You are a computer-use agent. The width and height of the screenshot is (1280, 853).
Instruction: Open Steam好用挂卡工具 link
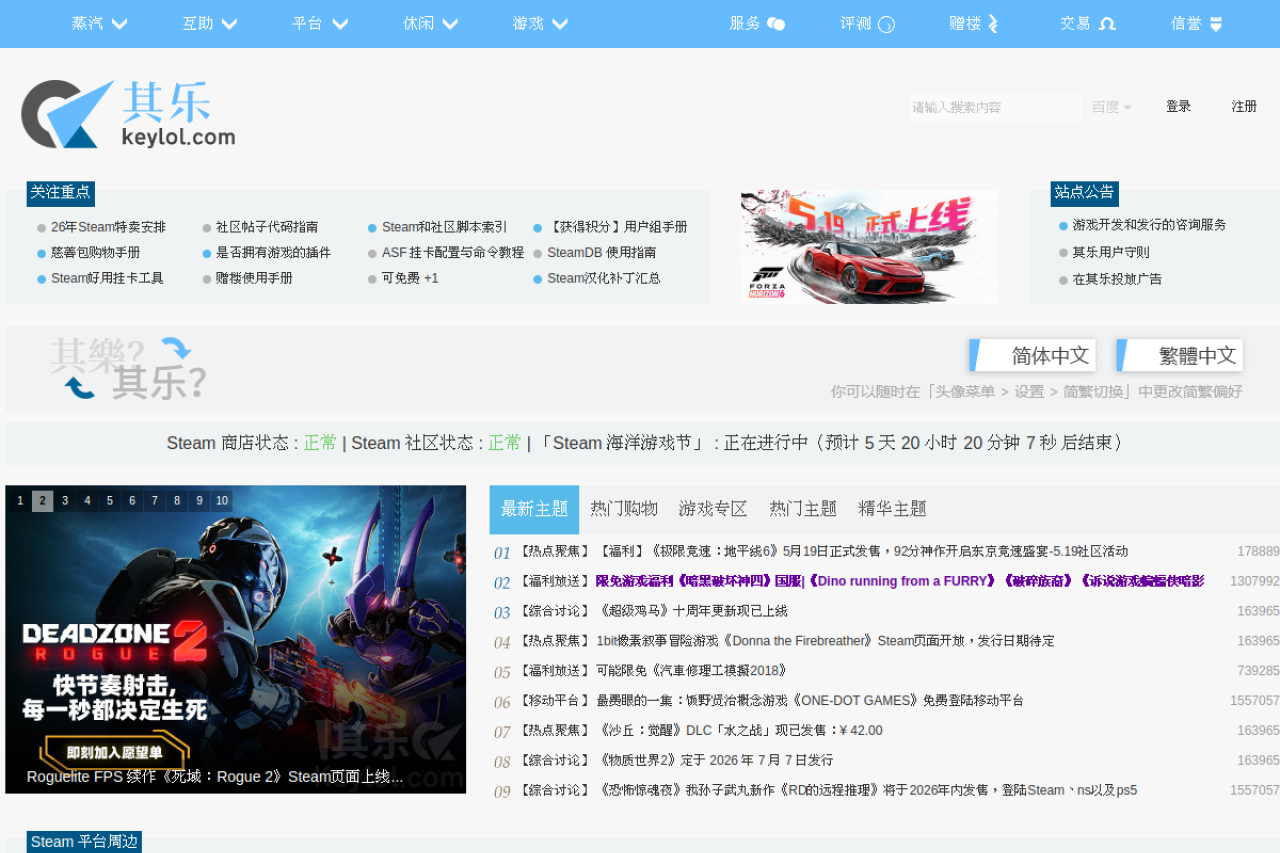click(107, 278)
